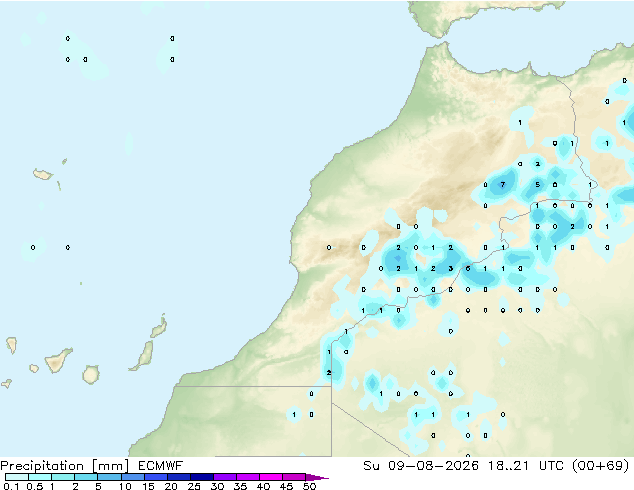Click the 25–30 mm navy legend swatch
Screen dimensions: 634x490
point(201,477)
